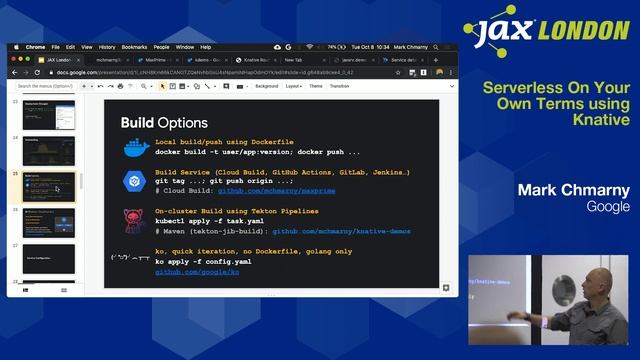Image resolution: width=640 pixels, height=360 pixels.
Task: Click the Zoom magnifier tool
Action: click(x=144, y=86)
